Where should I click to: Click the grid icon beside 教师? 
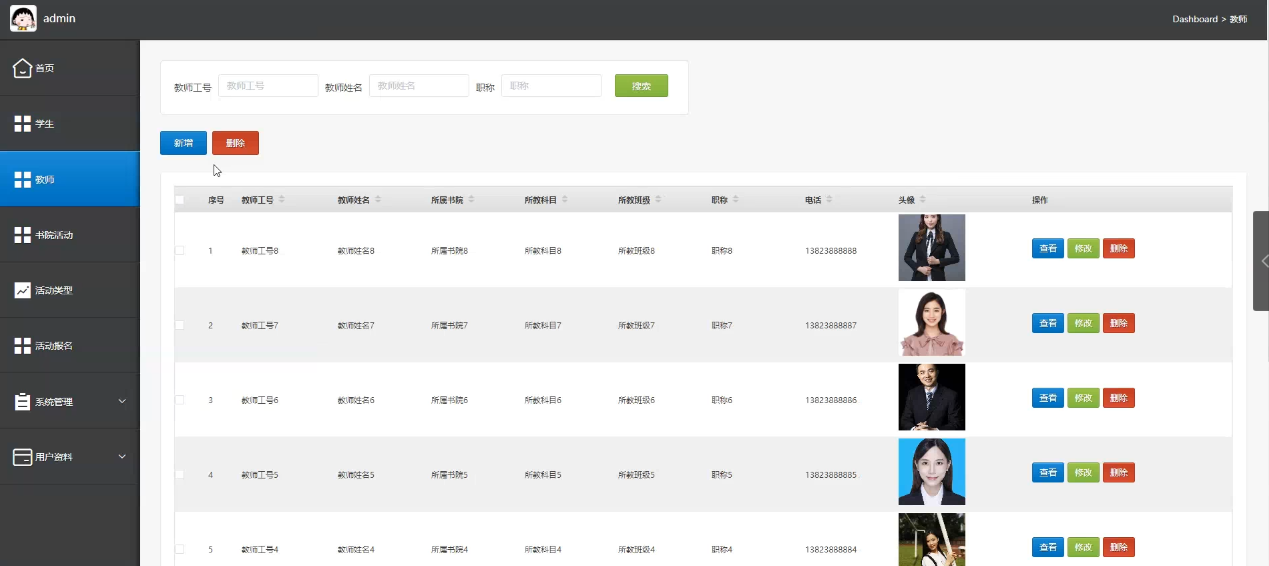22,180
